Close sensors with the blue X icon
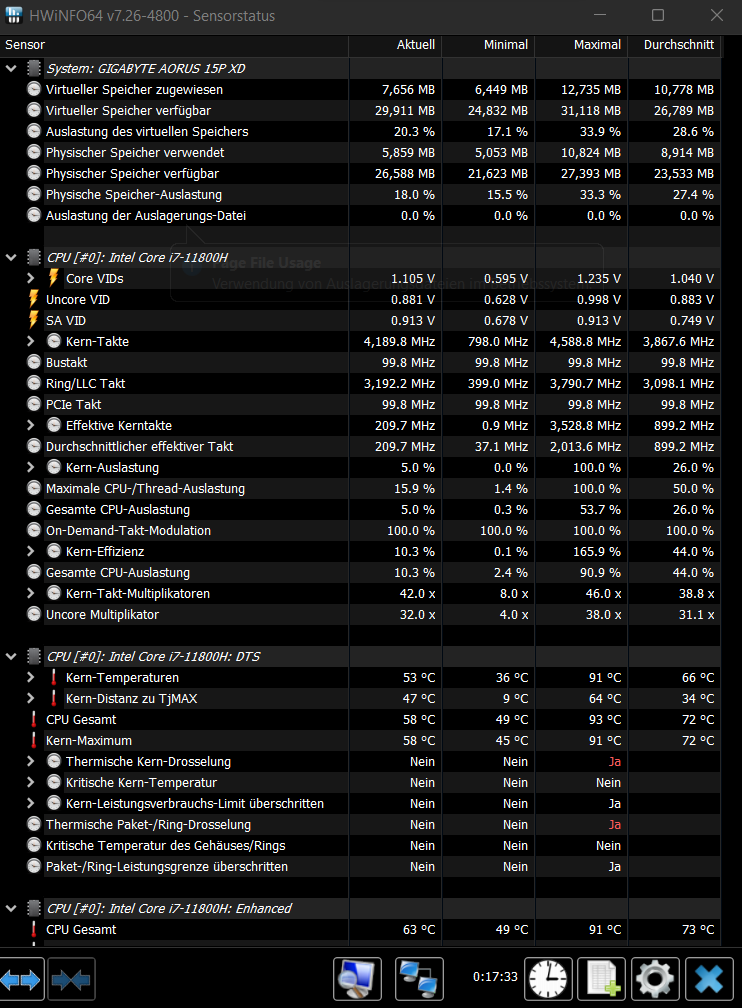 tap(709, 979)
